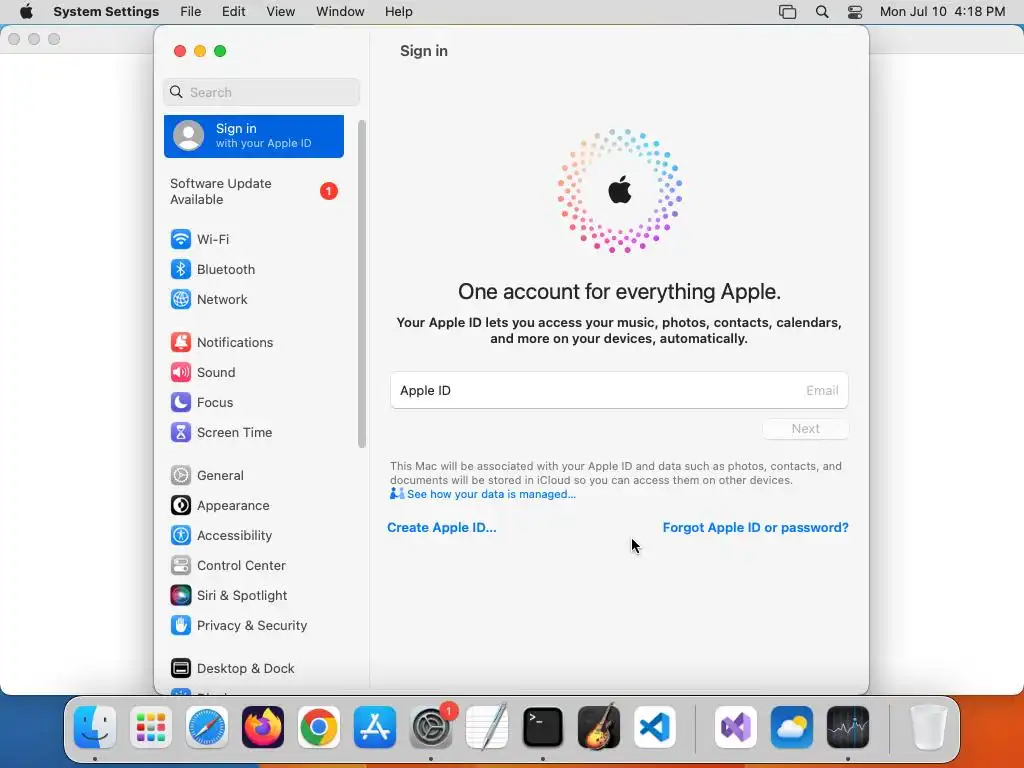1024x768 pixels.
Task: Click Create Apple ID link
Action: pos(441,528)
